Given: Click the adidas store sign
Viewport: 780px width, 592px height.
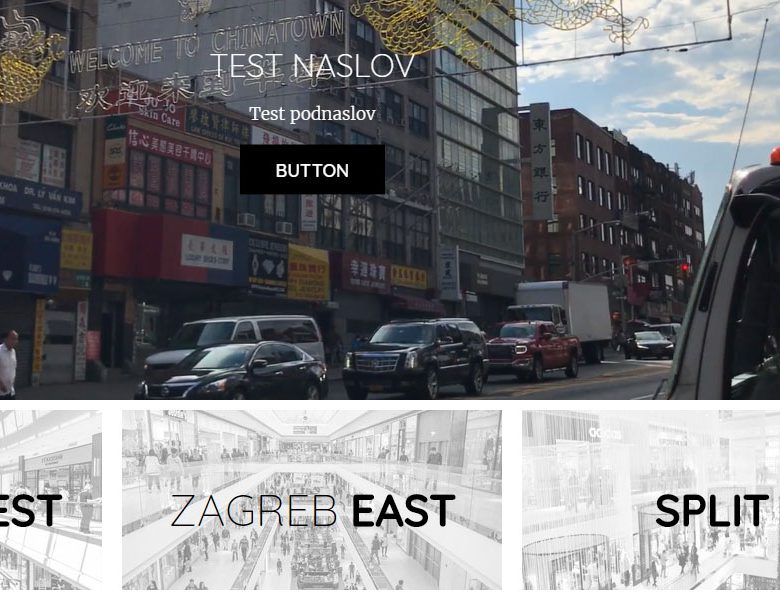Looking at the screenshot, I should click(604, 432).
